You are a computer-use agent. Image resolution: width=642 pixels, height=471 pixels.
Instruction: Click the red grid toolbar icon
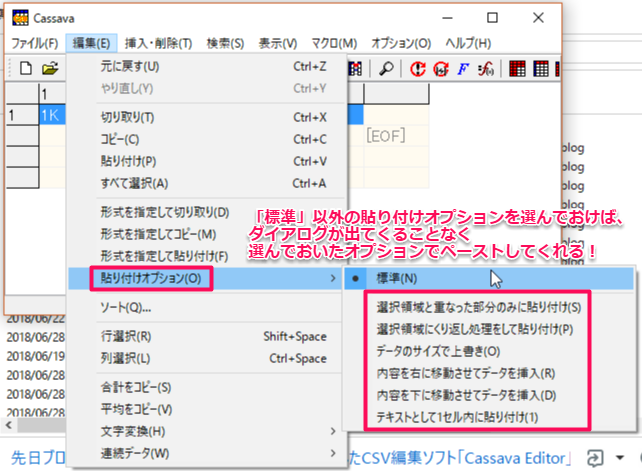coord(517,69)
